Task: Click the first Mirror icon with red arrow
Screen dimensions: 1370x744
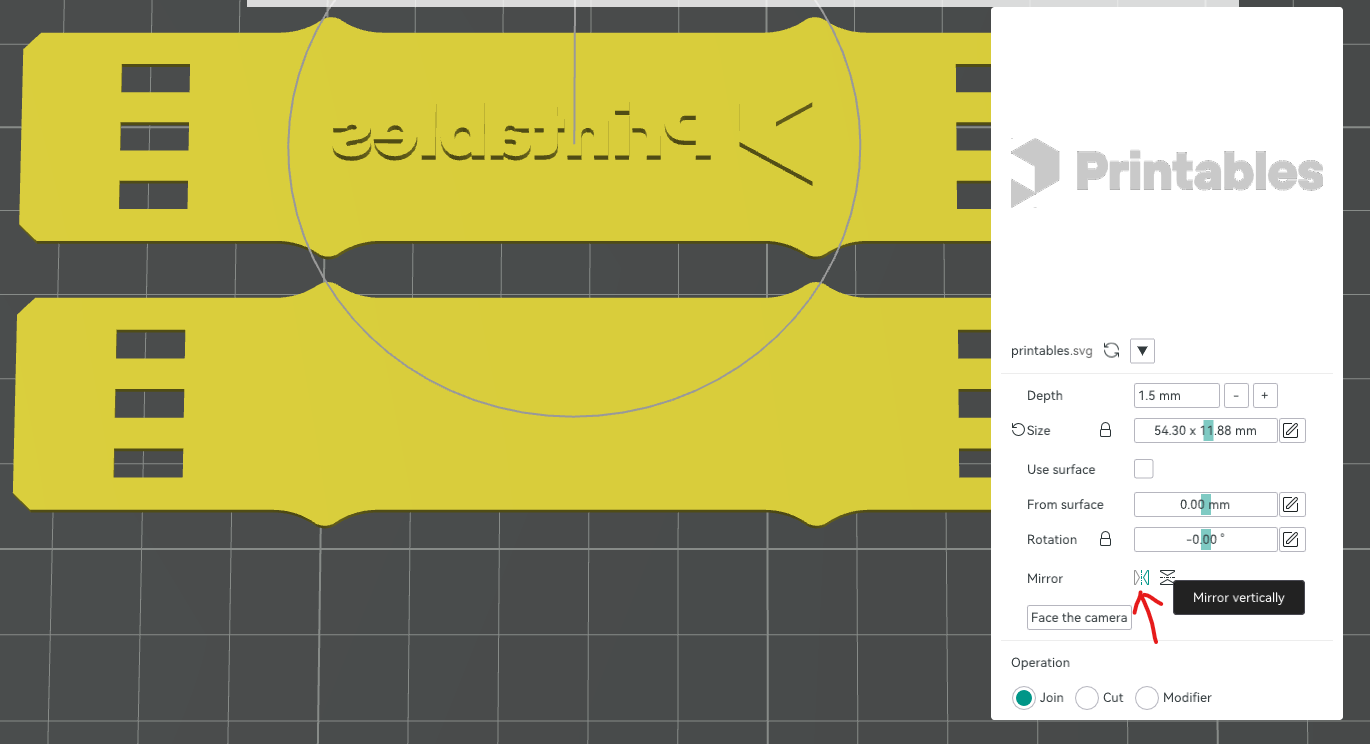Action: (1141, 578)
